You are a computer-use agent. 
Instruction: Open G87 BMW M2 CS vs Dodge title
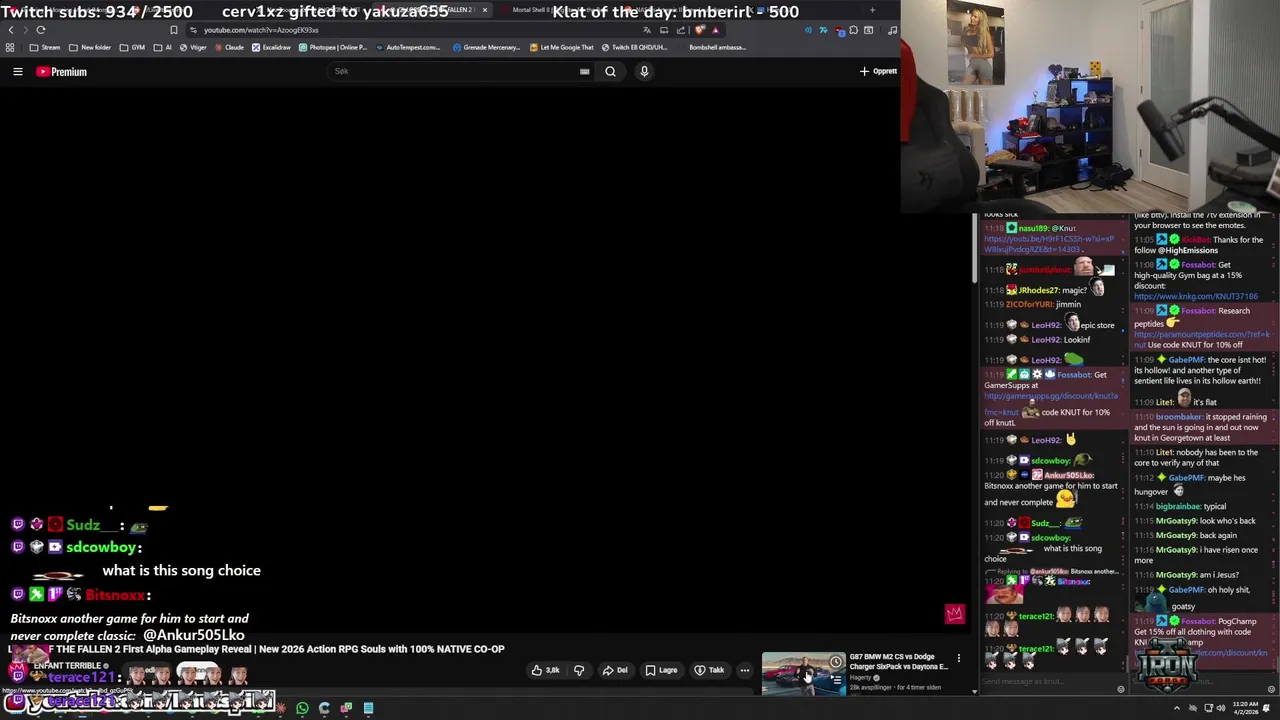tap(898, 662)
